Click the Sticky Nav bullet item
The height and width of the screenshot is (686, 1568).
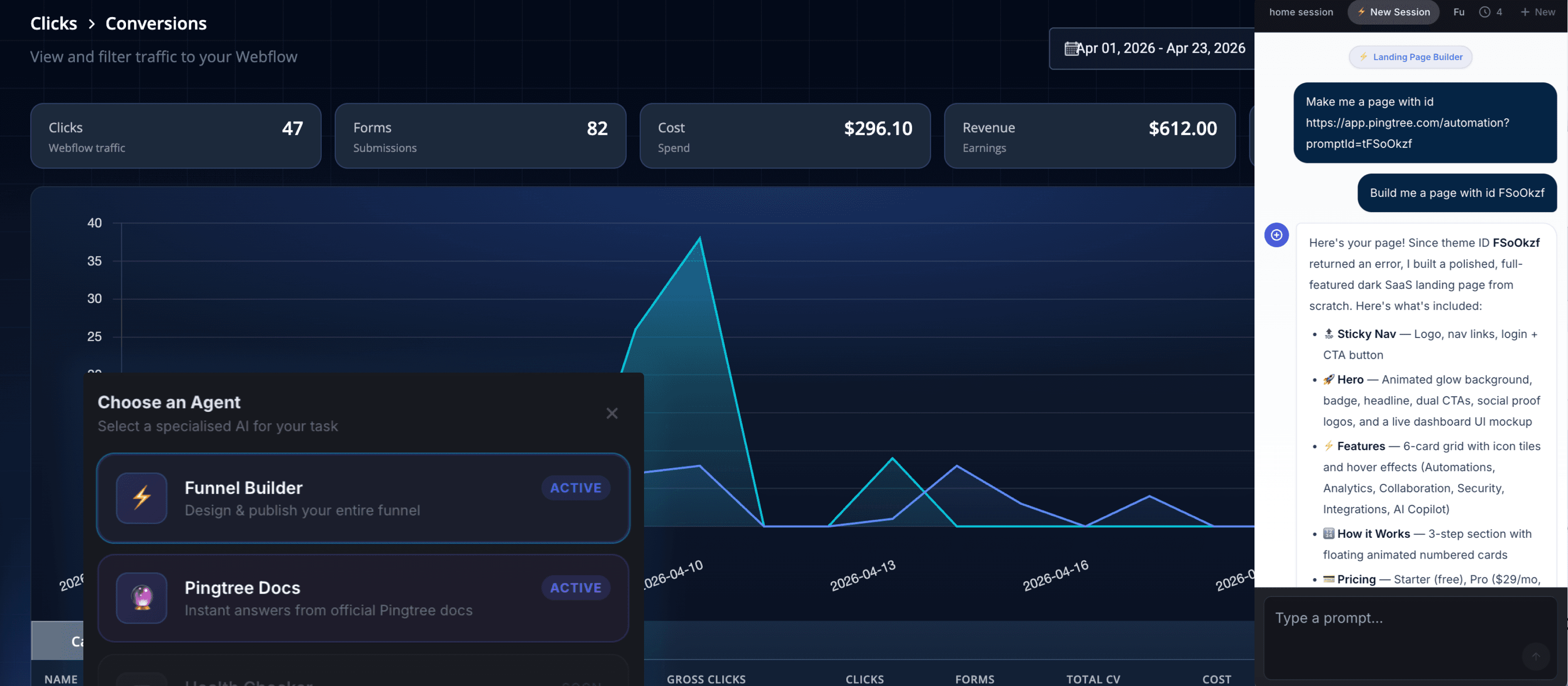(x=1431, y=345)
